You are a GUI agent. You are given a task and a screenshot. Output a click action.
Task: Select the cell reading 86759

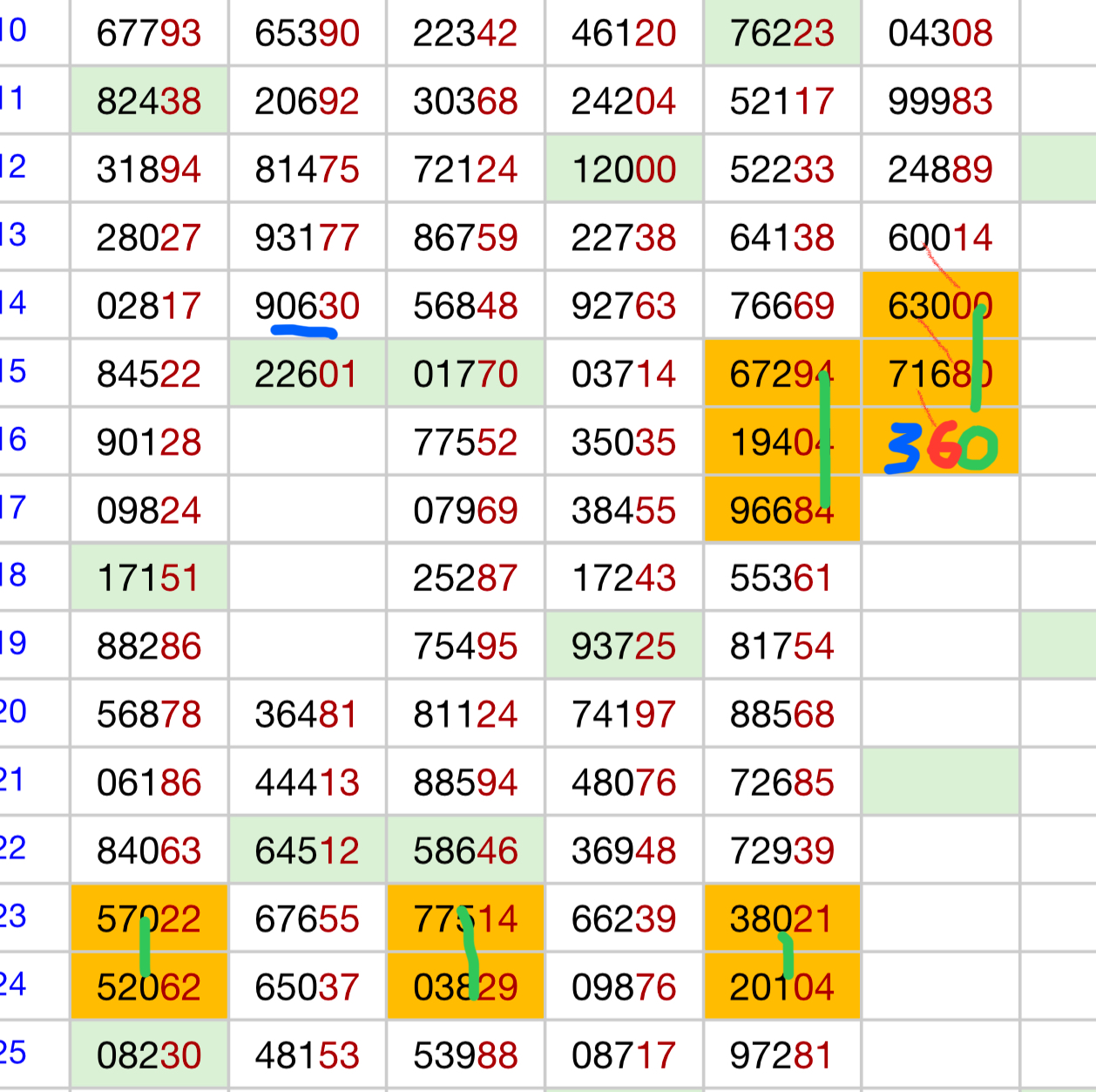point(465,237)
